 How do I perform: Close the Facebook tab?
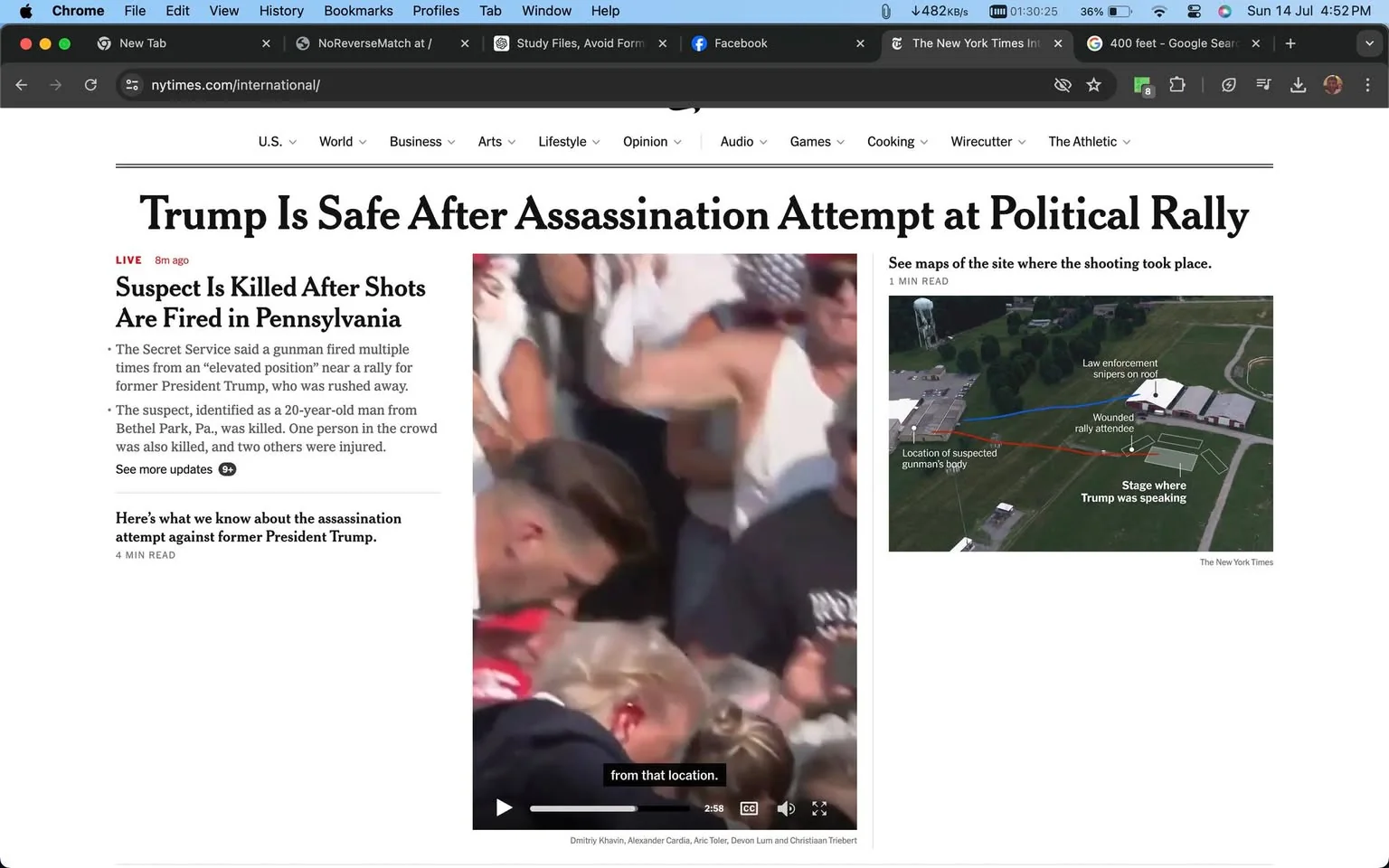click(860, 43)
